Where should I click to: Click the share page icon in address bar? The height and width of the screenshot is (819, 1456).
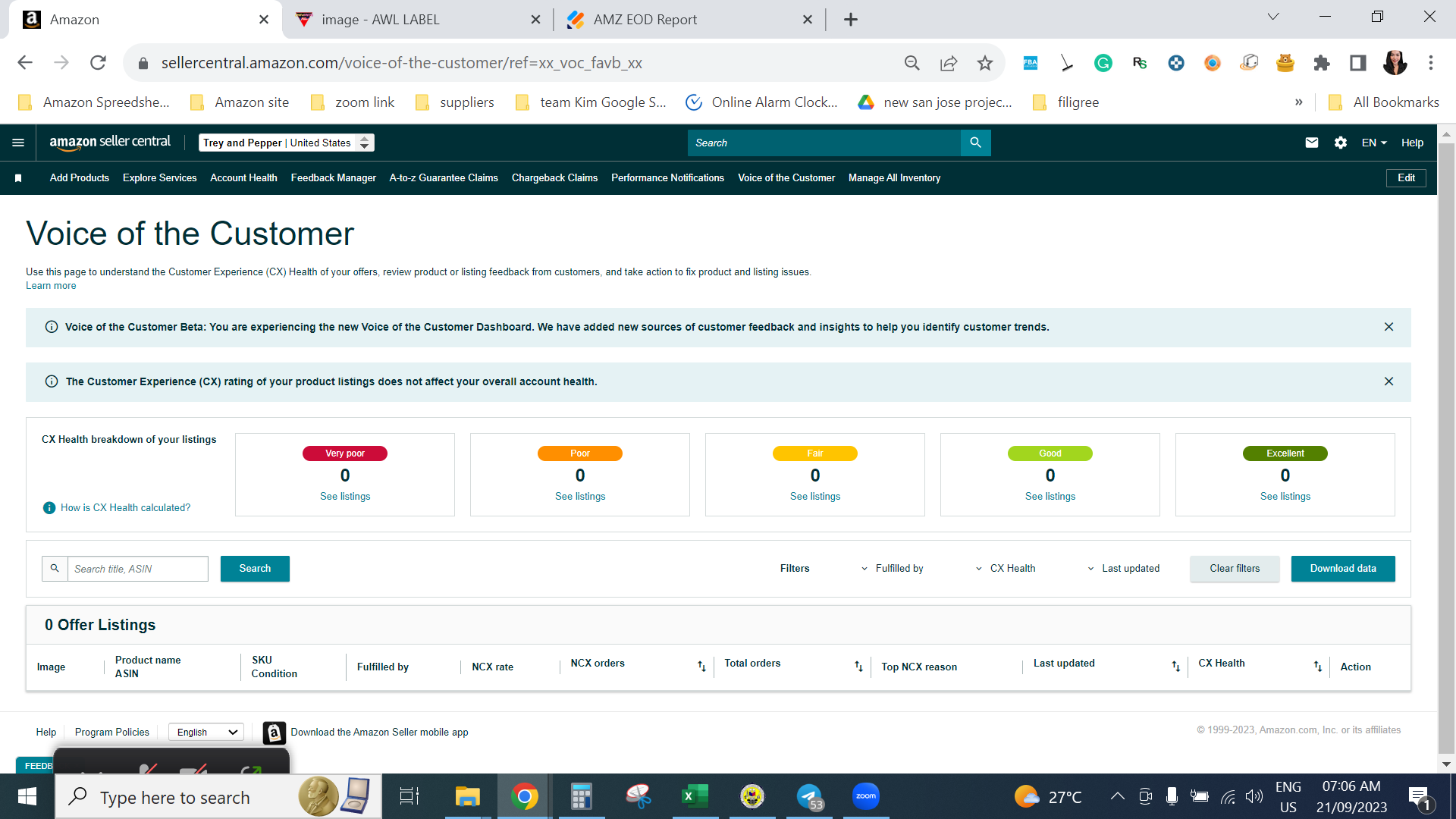(x=948, y=63)
